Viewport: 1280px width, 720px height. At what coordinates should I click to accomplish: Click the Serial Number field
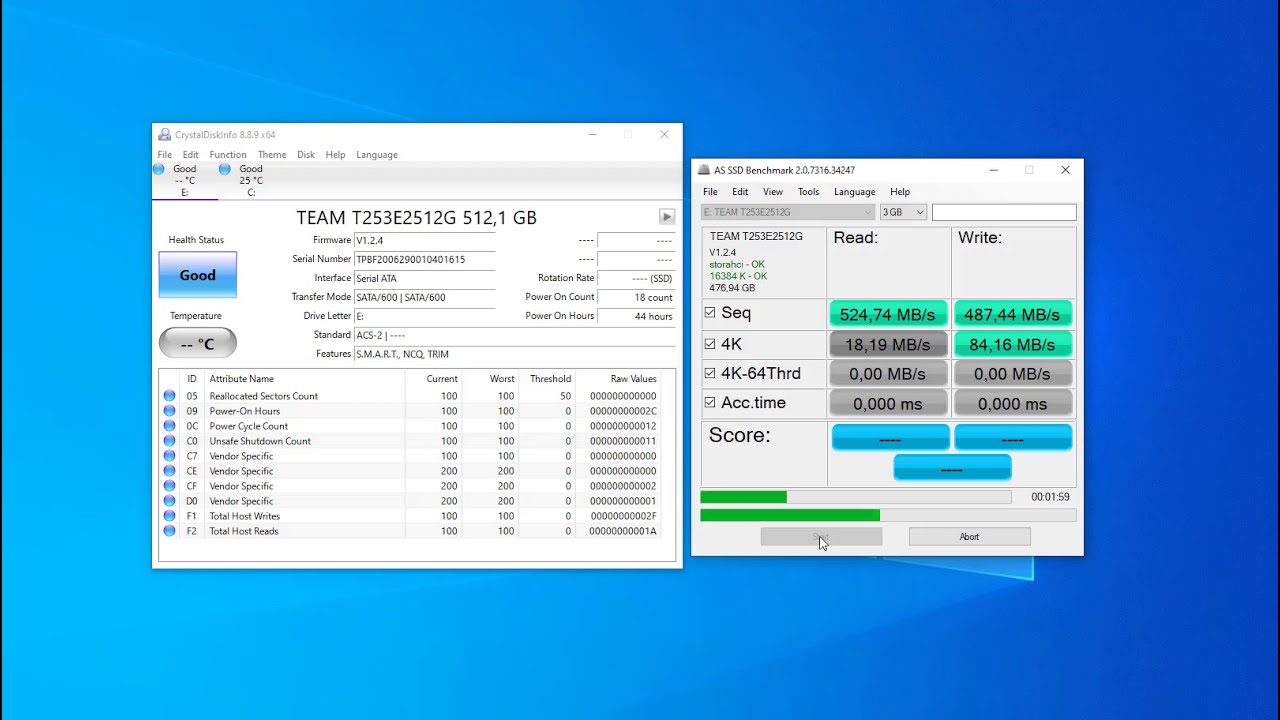425,259
